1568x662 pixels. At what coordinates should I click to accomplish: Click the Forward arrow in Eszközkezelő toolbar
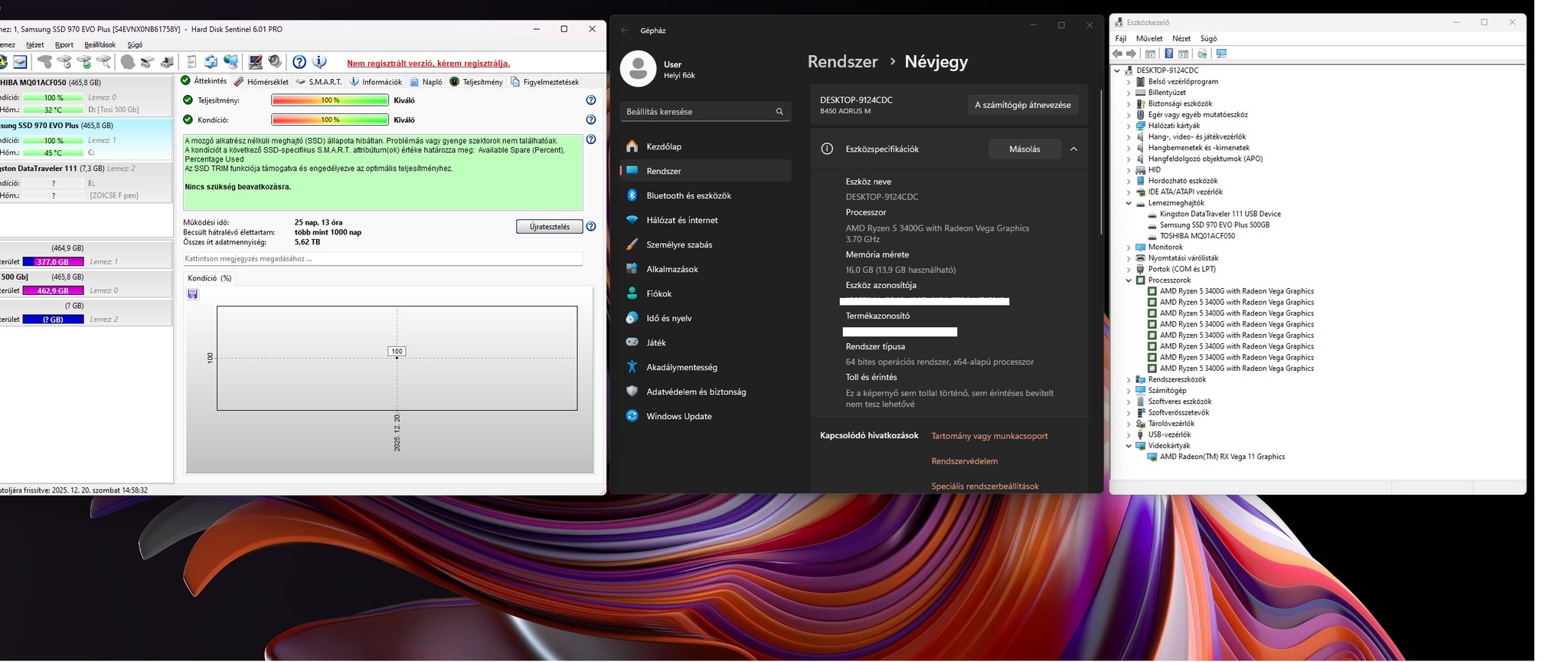pyautogui.click(x=1131, y=54)
